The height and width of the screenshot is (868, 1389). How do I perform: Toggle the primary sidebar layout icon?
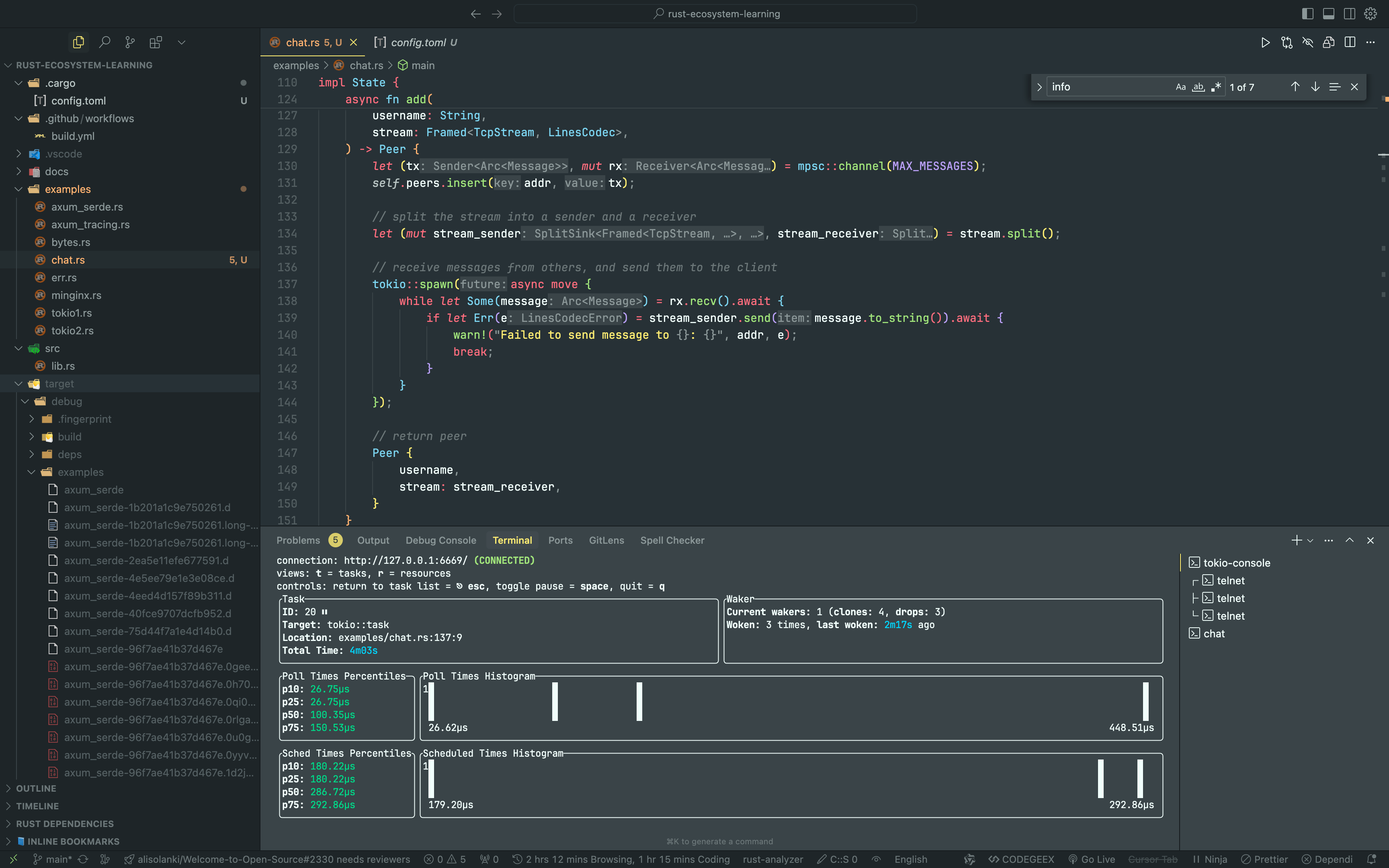1307,14
